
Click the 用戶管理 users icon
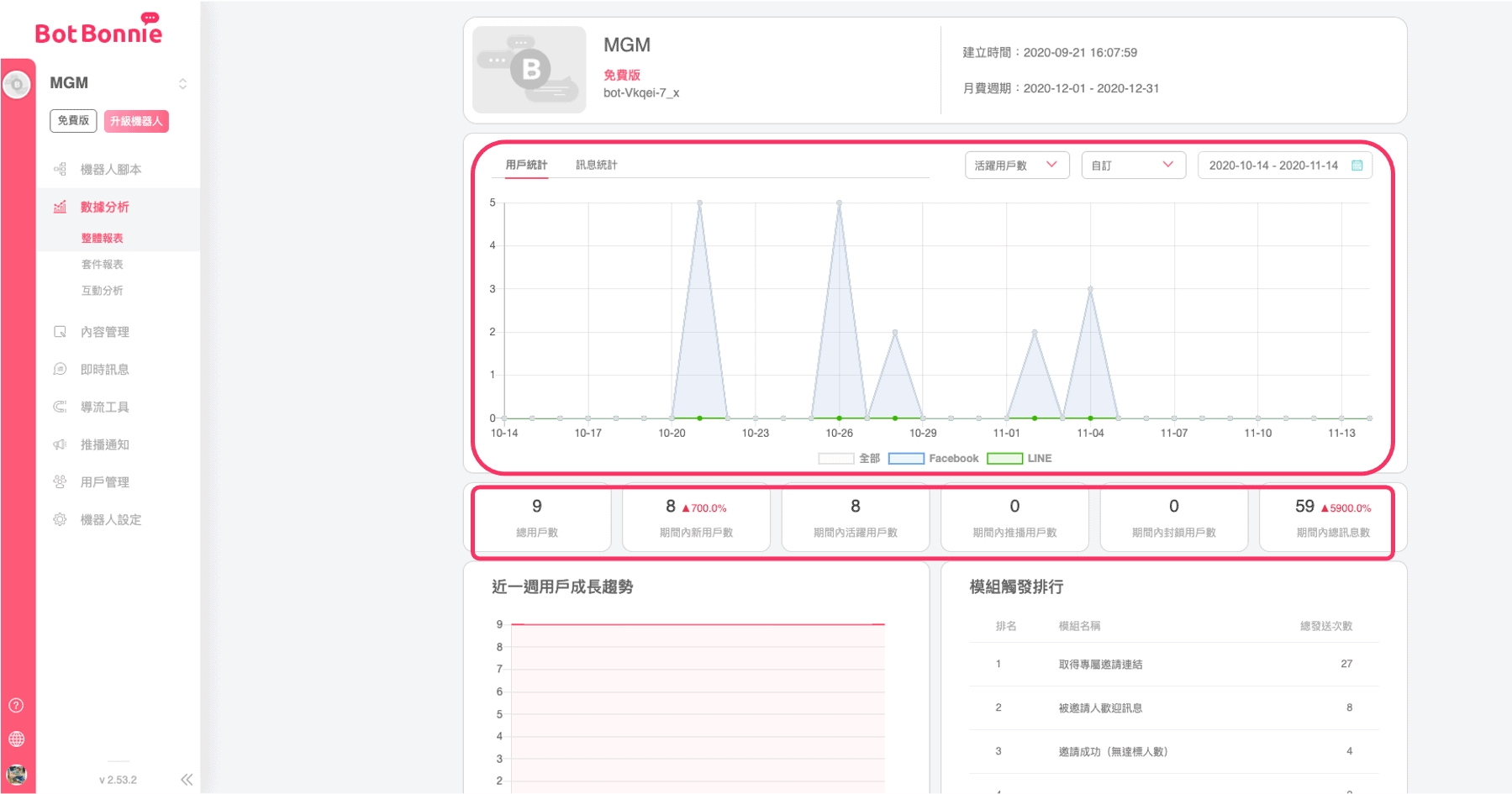60,482
